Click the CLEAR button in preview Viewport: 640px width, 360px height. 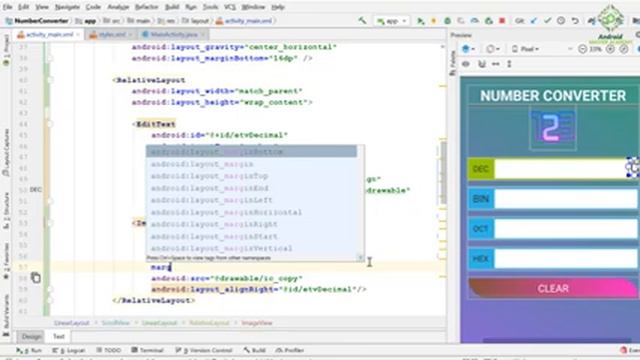(553, 289)
